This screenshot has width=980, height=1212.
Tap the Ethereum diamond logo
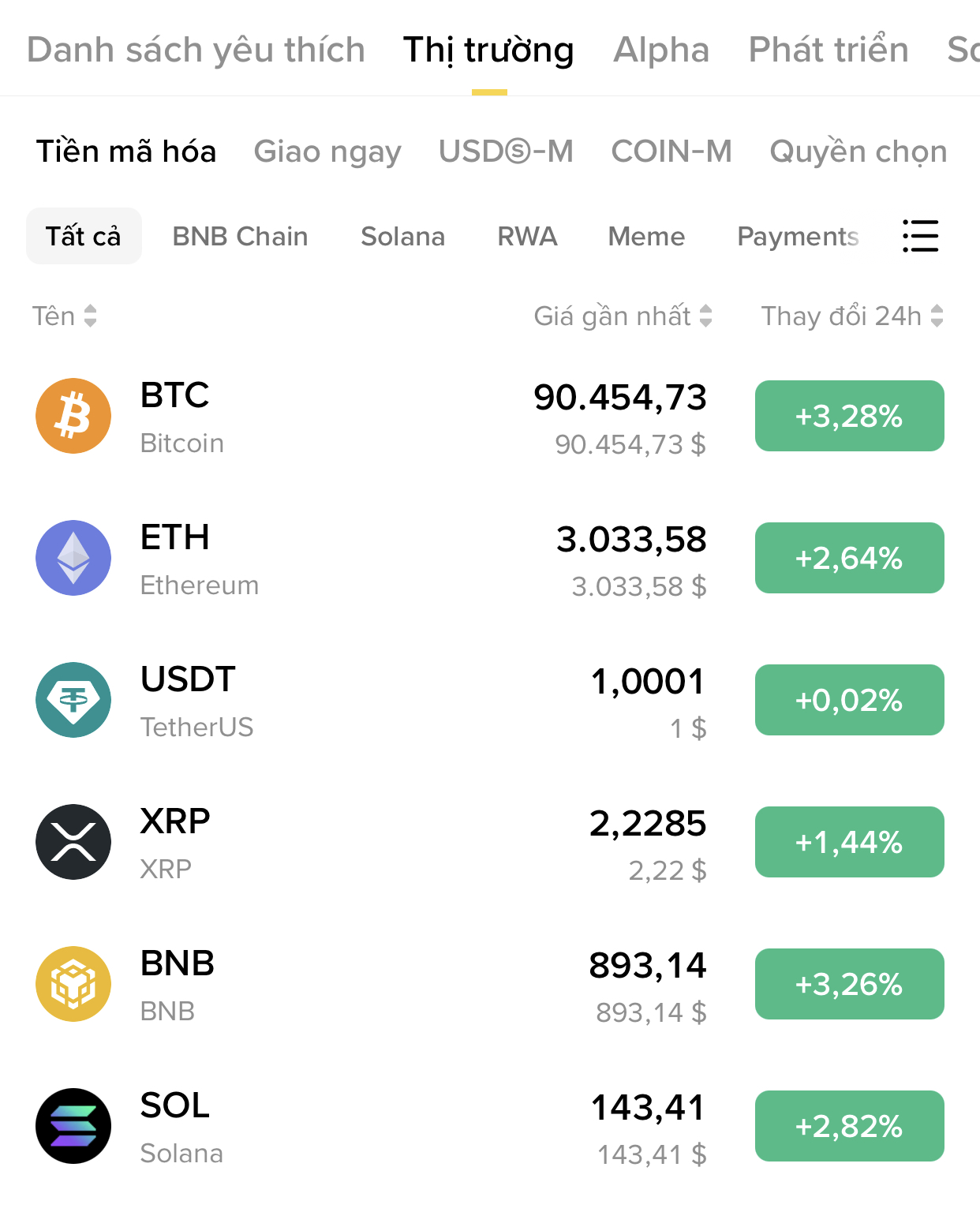point(73,558)
